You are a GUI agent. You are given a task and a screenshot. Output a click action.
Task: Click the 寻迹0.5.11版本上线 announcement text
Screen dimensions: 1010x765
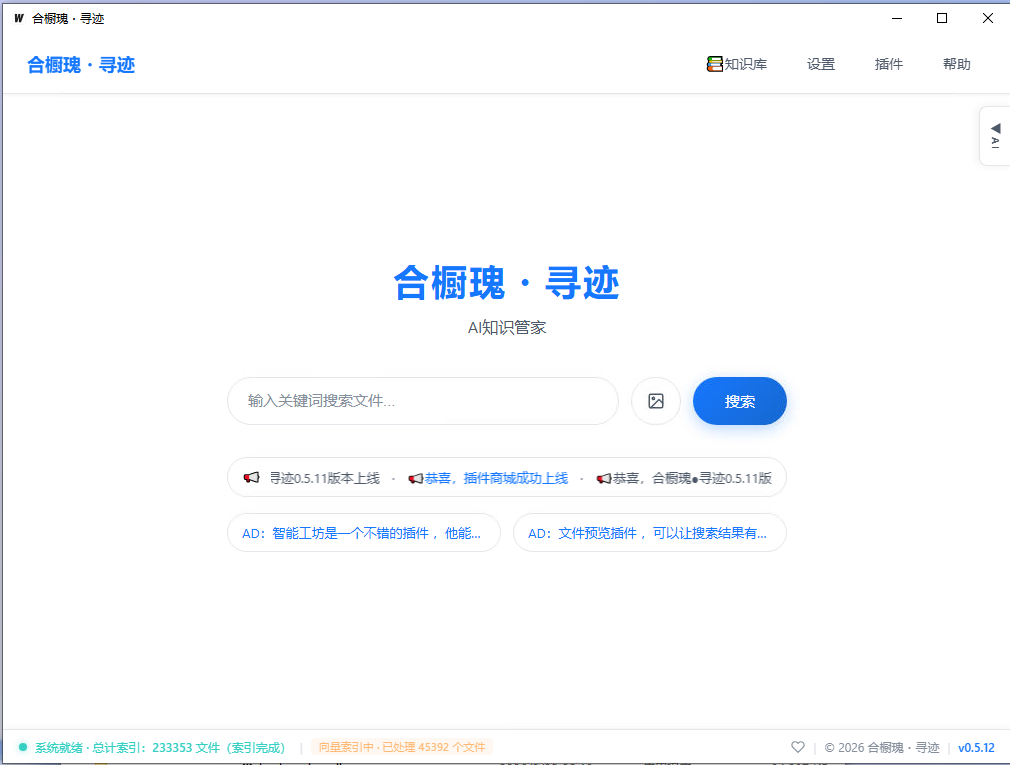(x=325, y=478)
